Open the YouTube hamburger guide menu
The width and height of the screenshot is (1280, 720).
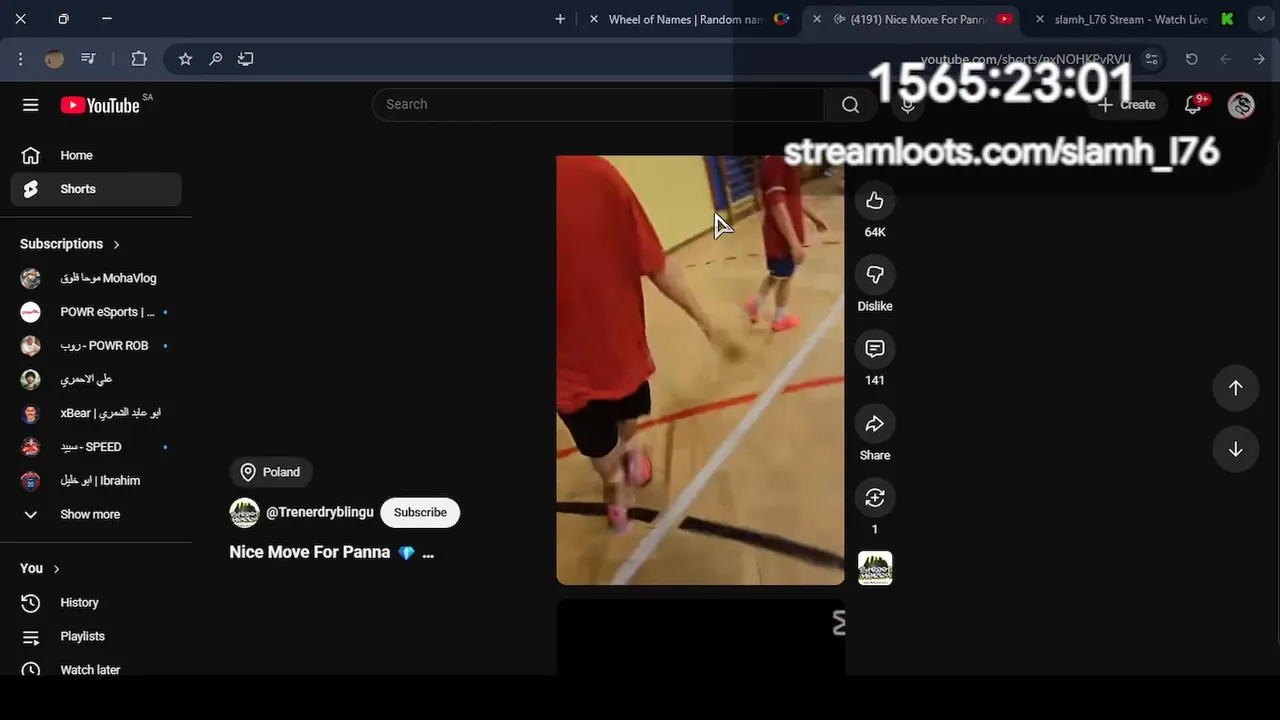31,105
